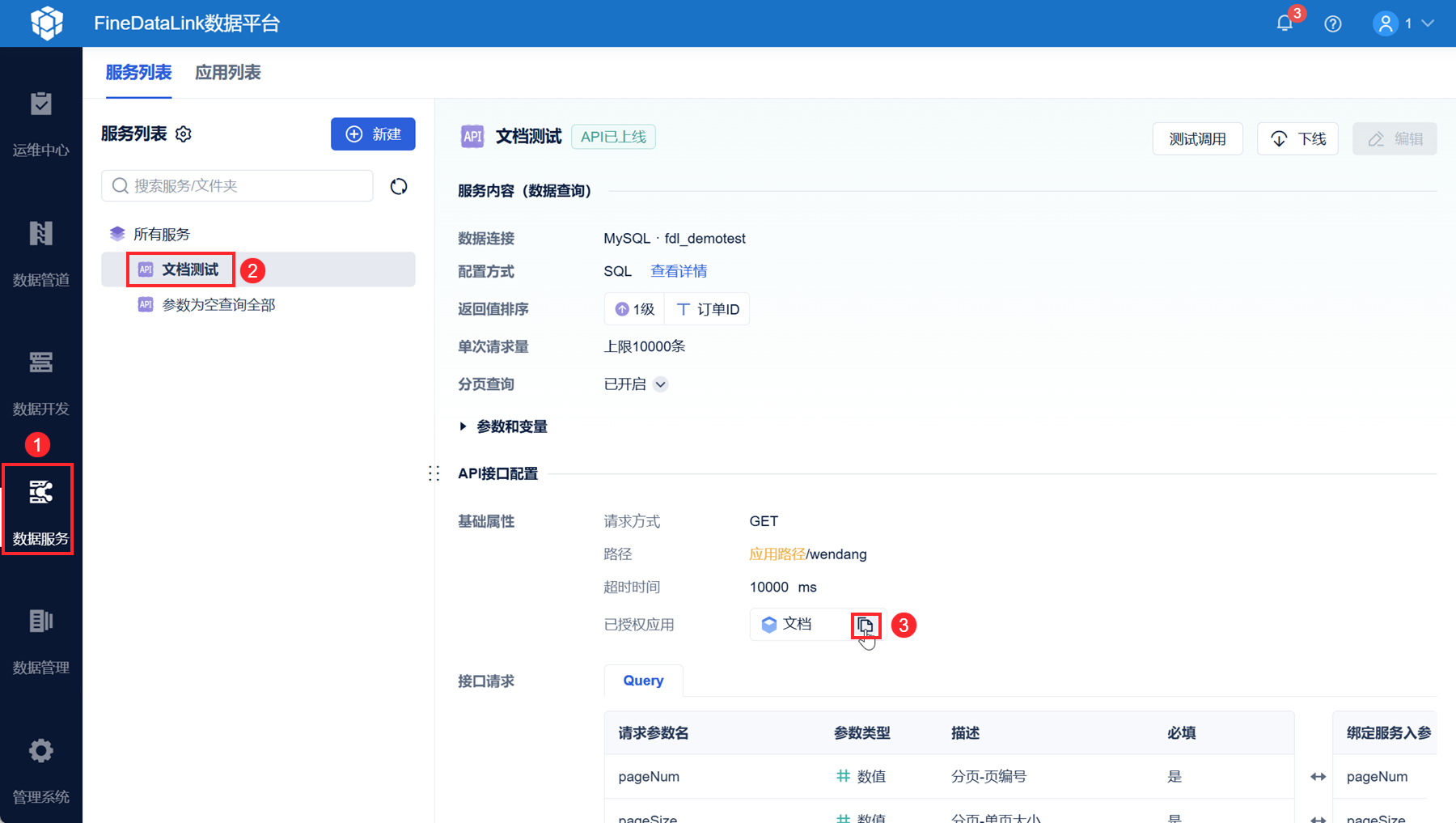The image size is (1456, 823).
Task: Click the 编辑 button
Action: (1395, 138)
